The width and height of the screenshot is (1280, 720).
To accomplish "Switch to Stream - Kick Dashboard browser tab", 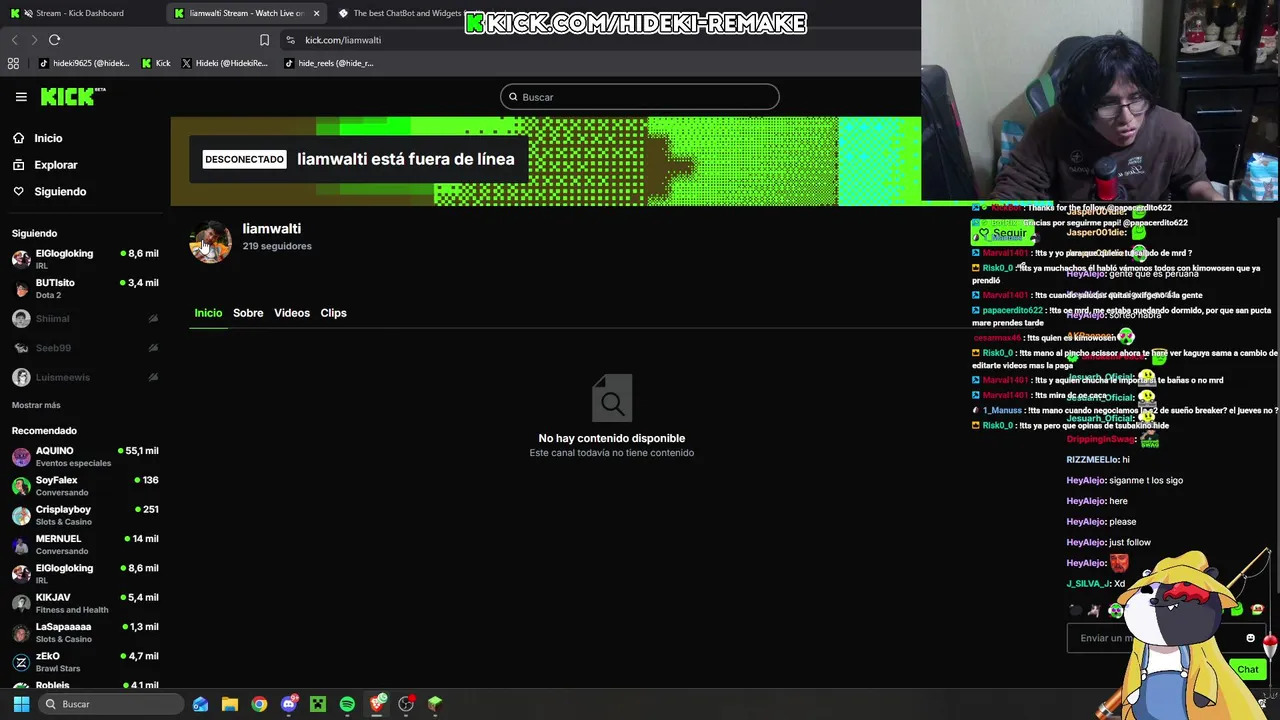I will tap(80, 13).
